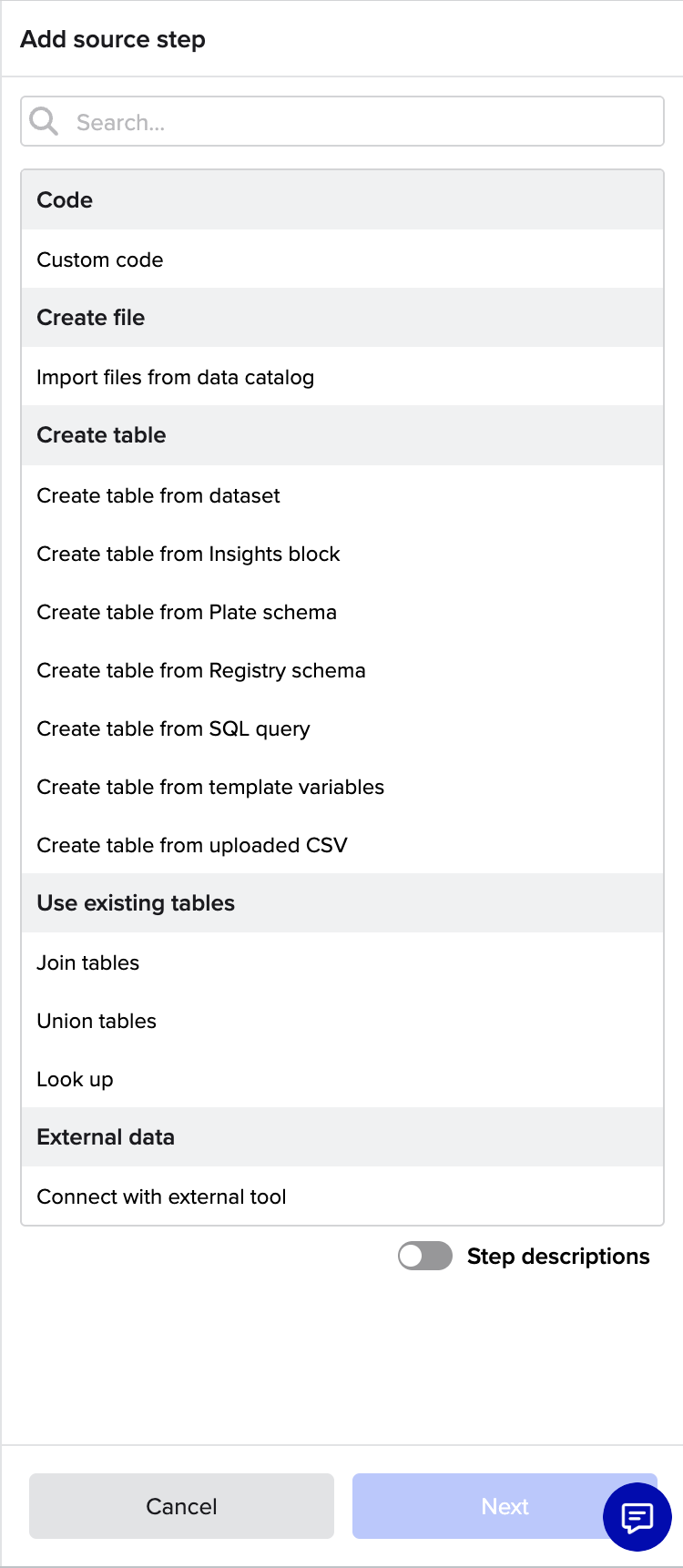Click the Create table section header

pos(342,435)
